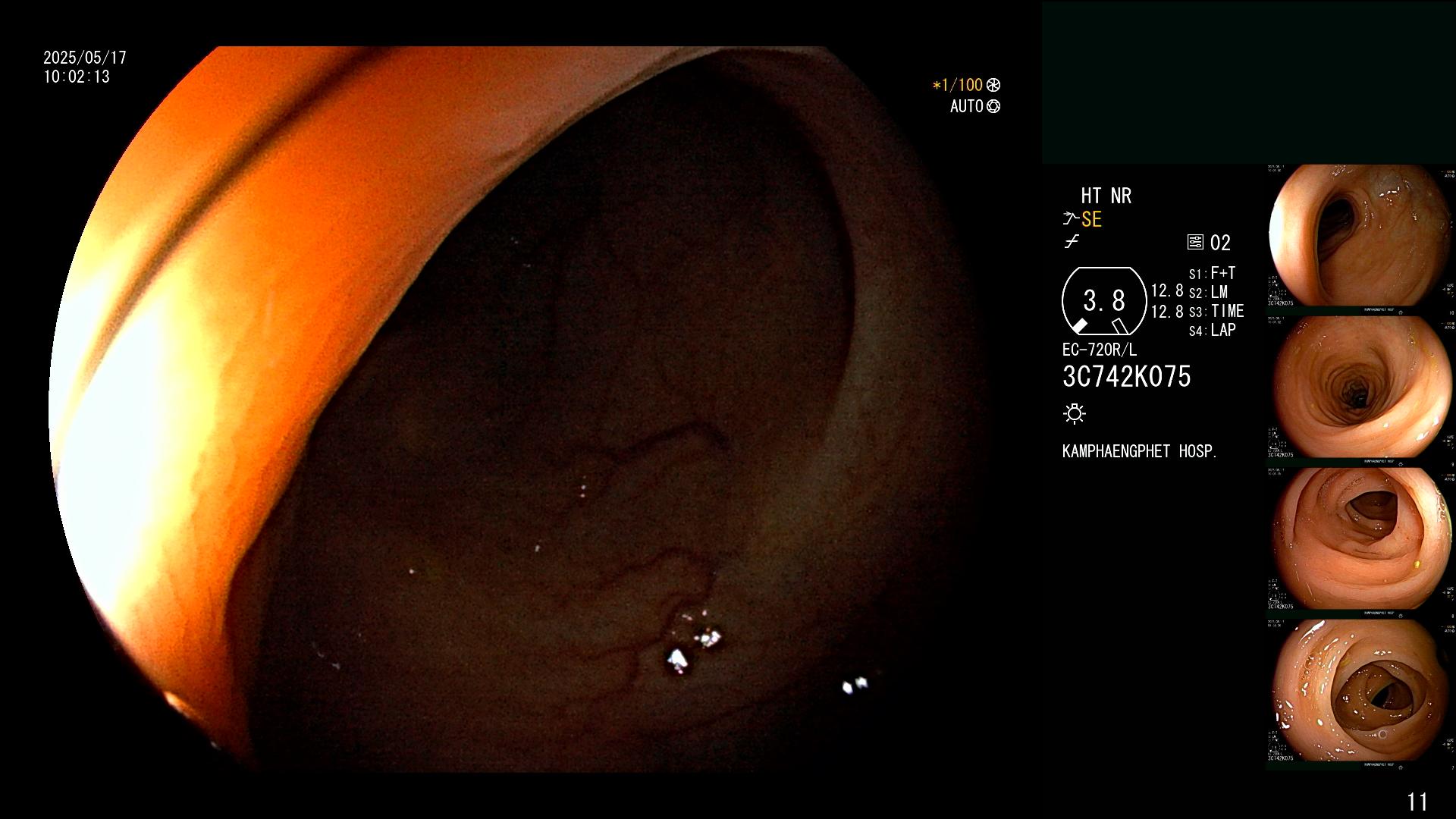Click the tone curve icon below SE
Screen dimensions: 1456x819
coord(1072,242)
